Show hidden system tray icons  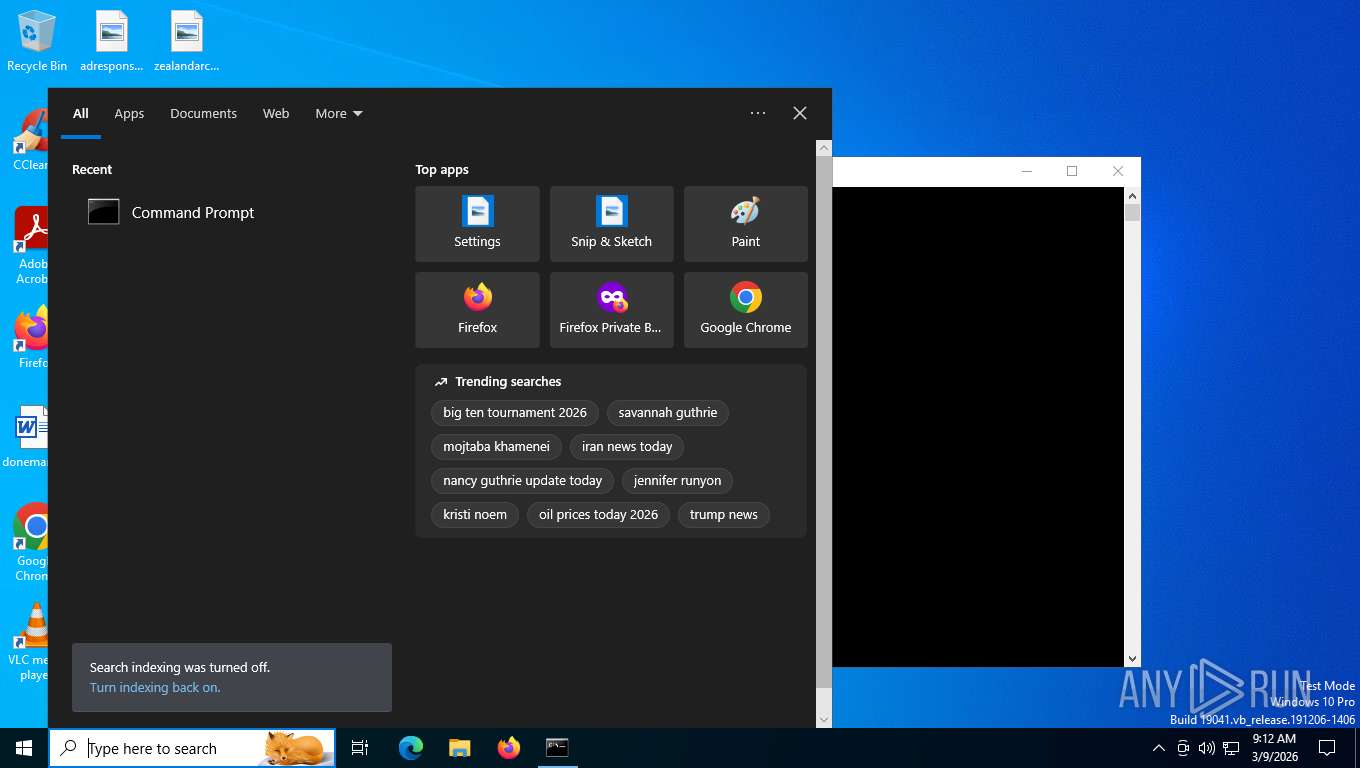pyautogui.click(x=1158, y=748)
